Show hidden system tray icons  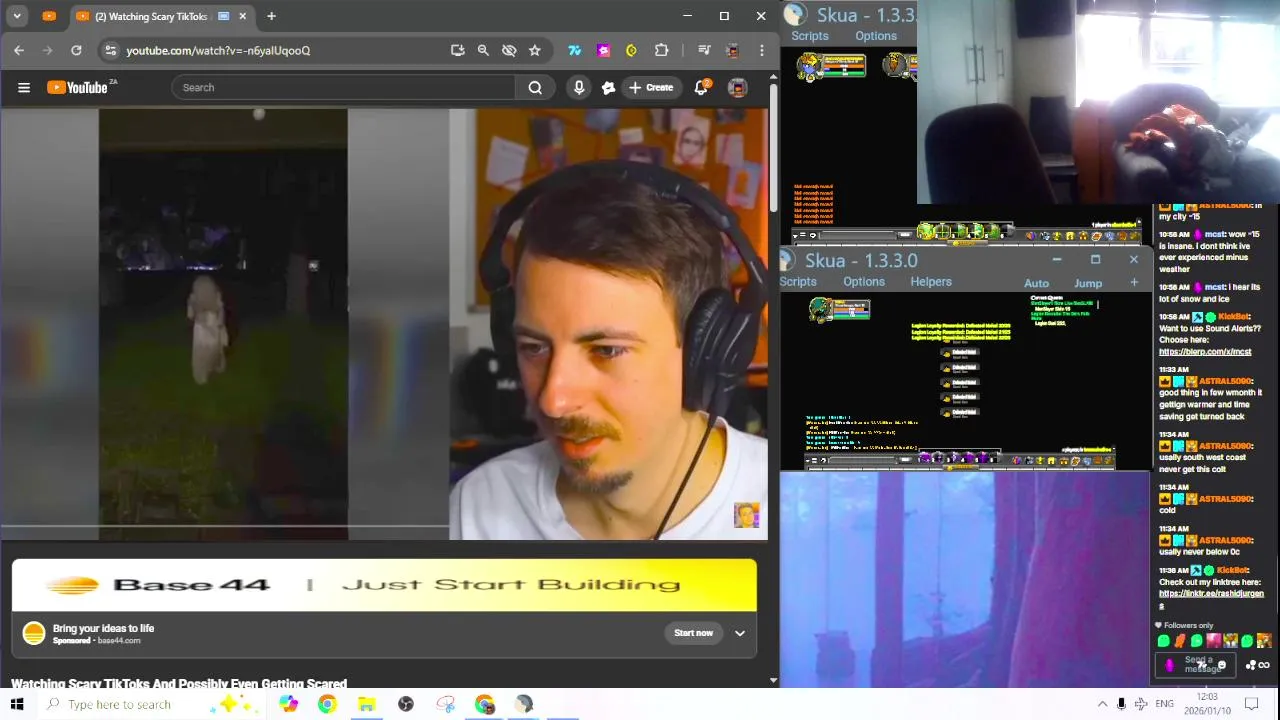pos(1102,704)
